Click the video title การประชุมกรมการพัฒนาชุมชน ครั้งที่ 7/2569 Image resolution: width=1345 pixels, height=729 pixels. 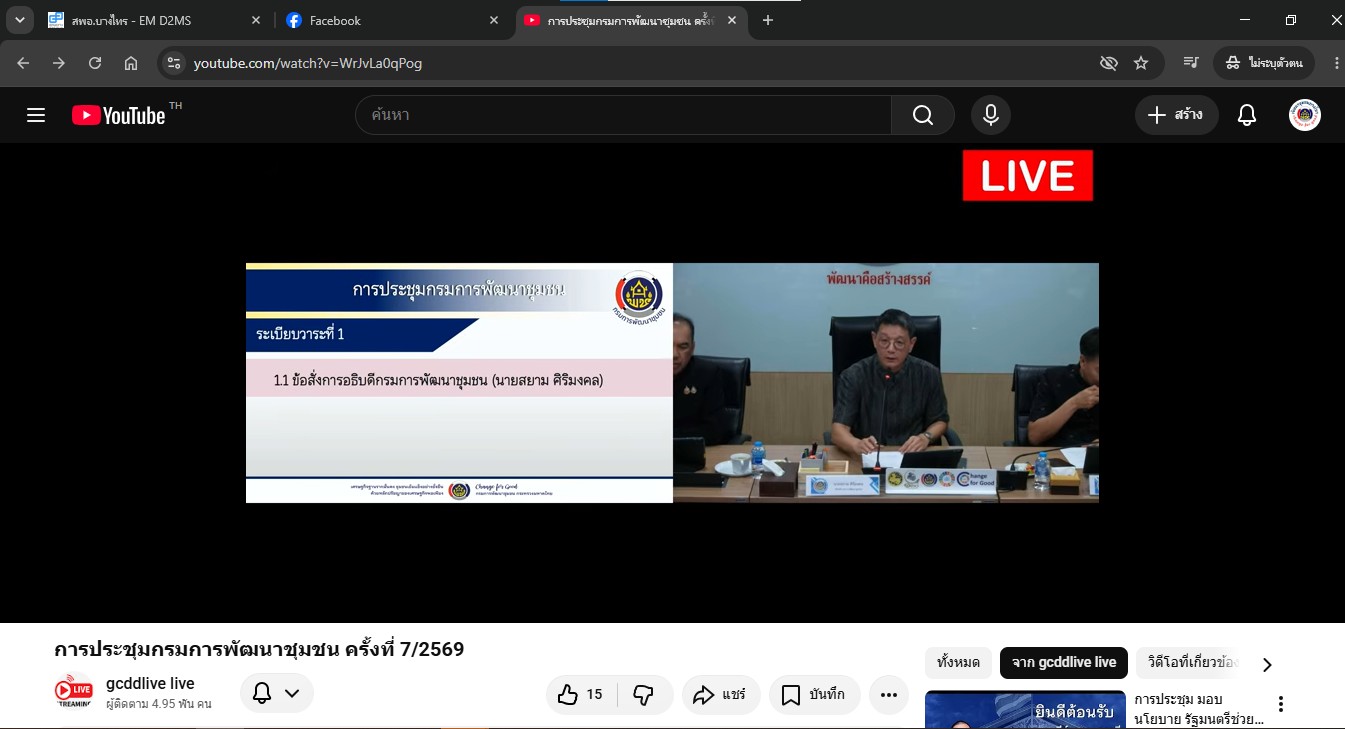point(259,649)
